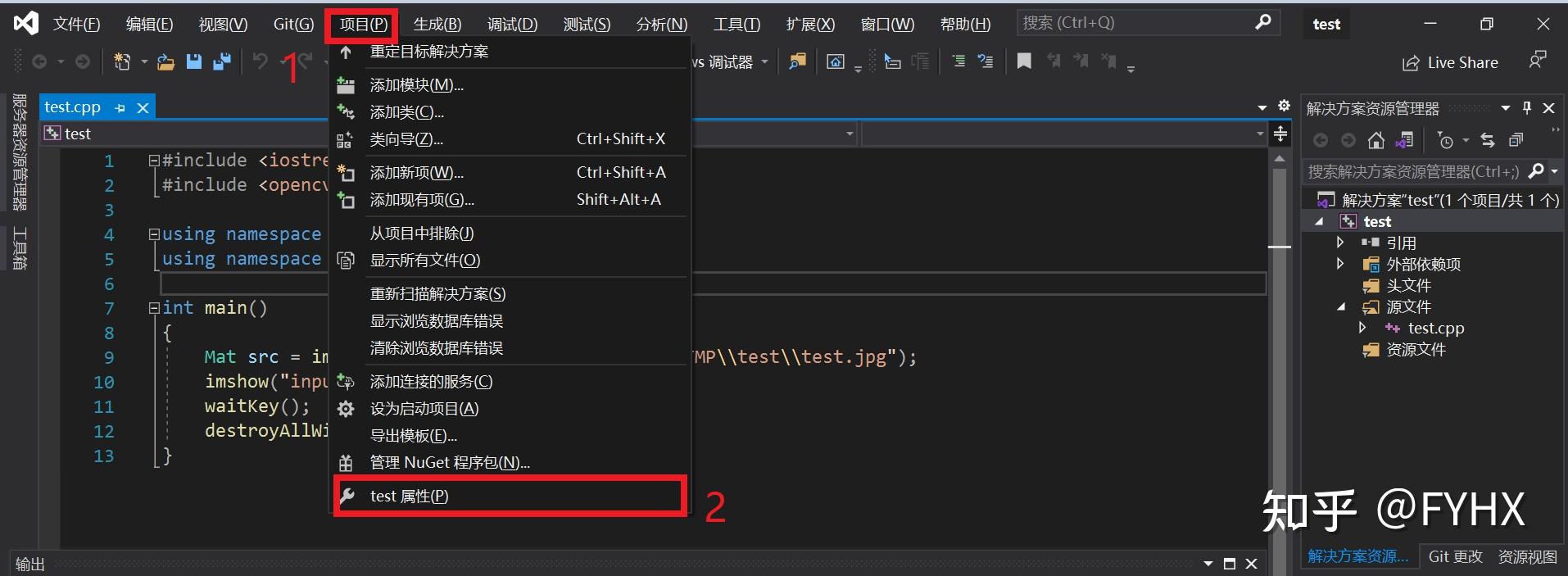Click the New Project toolbar icon
1568x576 pixels.
click(122, 61)
